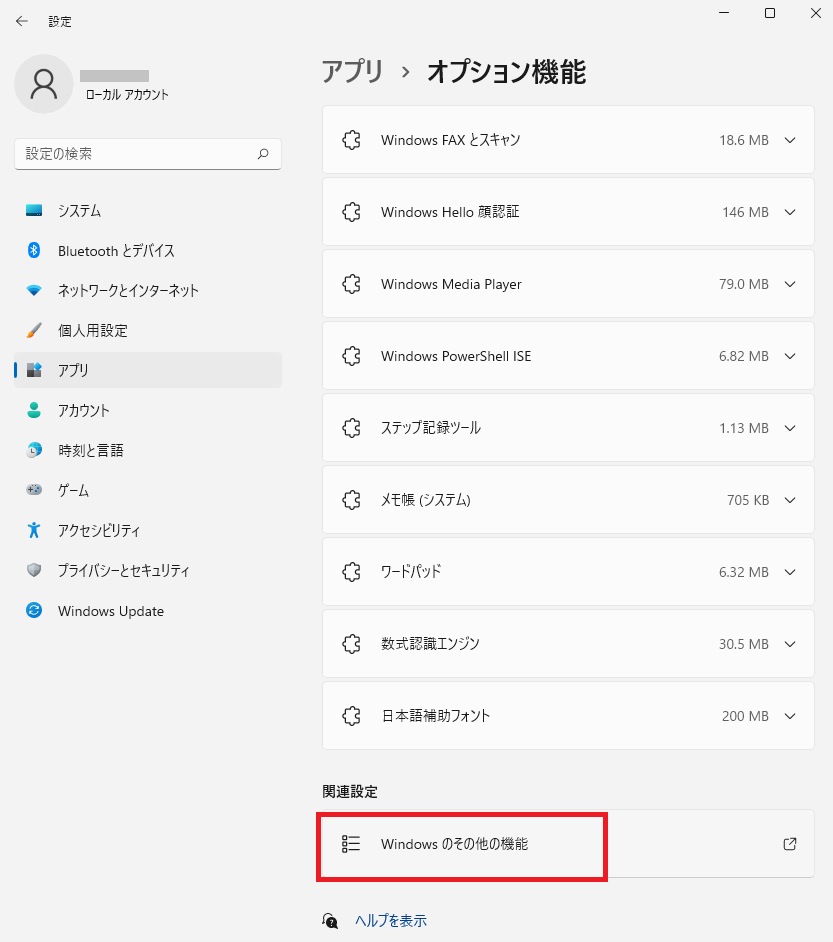The image size is (833, 942).
Task: Click the back arrow in Settings header
Action: coord(22,21)
